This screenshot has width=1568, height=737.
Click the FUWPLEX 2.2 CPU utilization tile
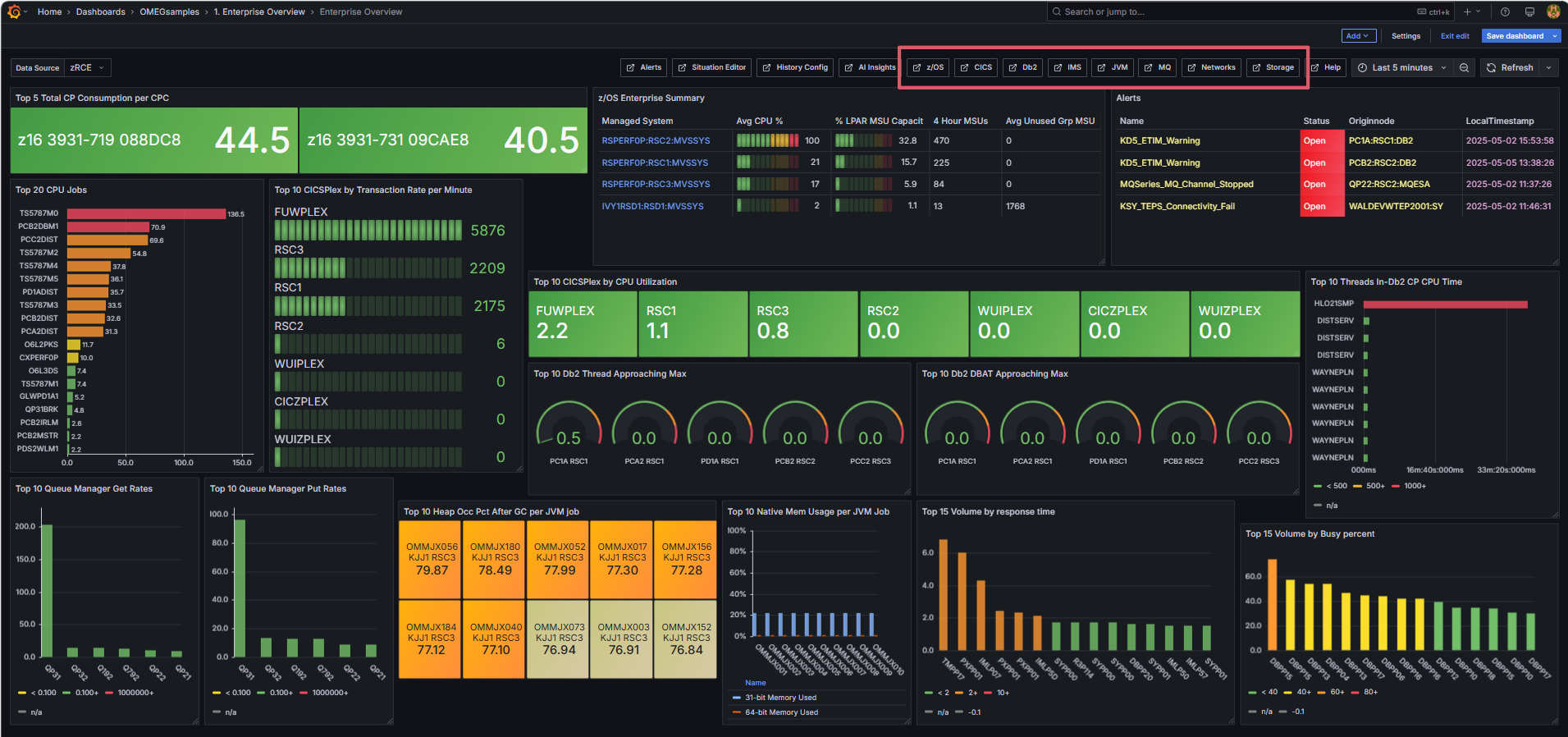(x=583, y=323)
